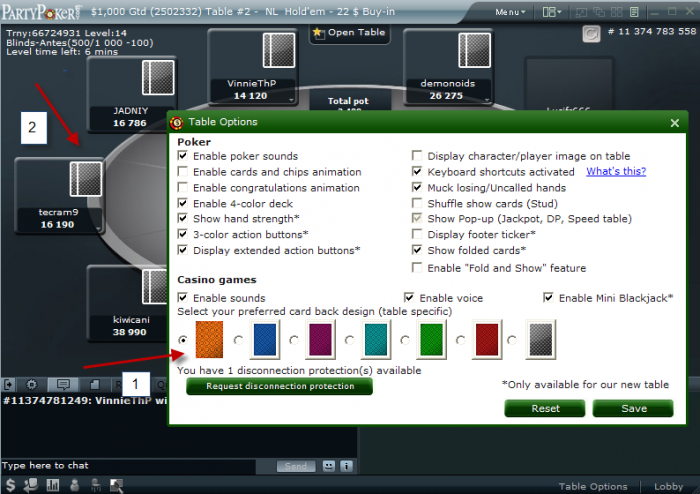
Task: Toggle 3-color action buttons checkbox
Action: click(183, 234)
